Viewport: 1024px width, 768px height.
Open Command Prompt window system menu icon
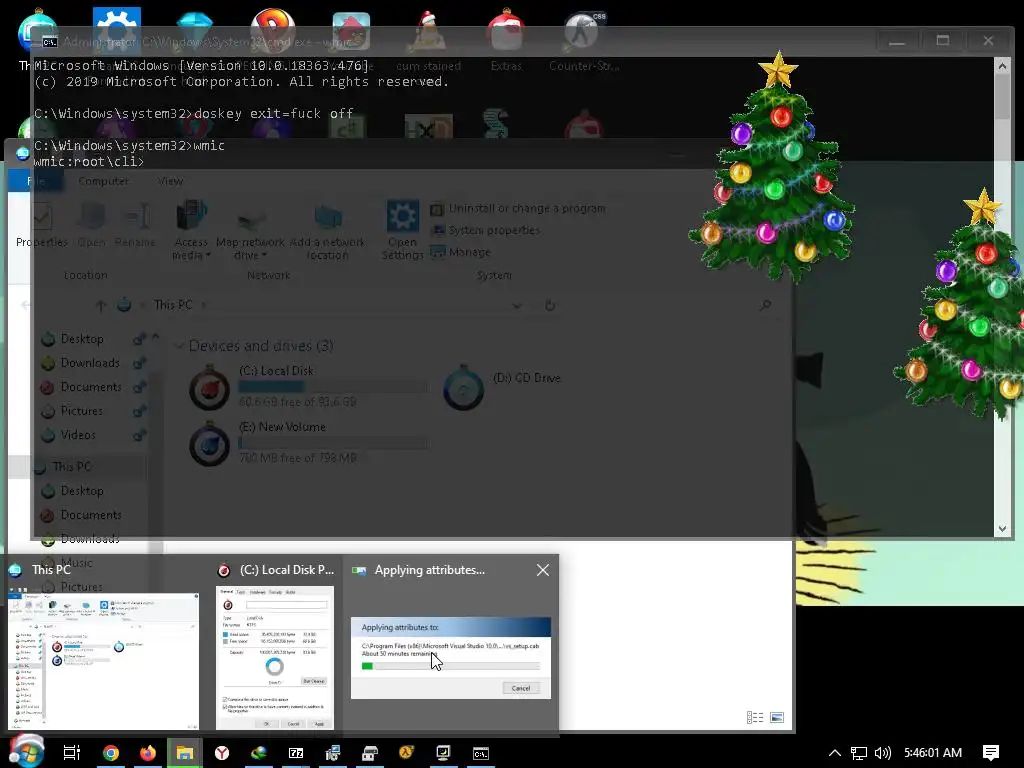(x=50, y=42)
